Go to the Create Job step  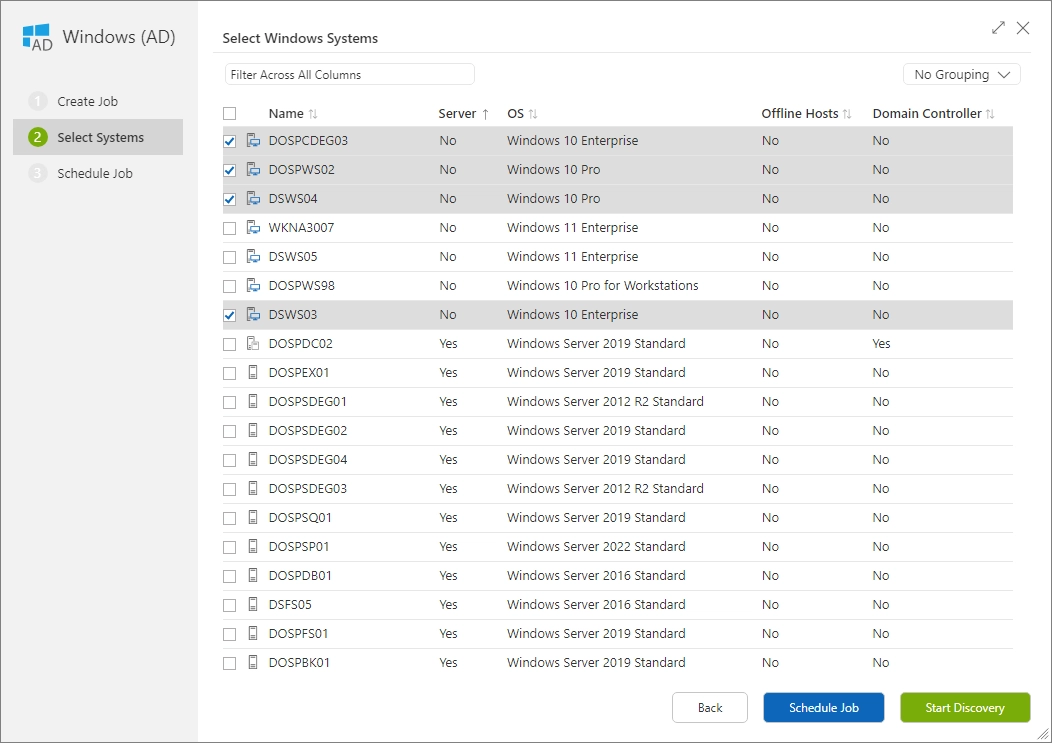pyautogui.click(x=98, y=101)
